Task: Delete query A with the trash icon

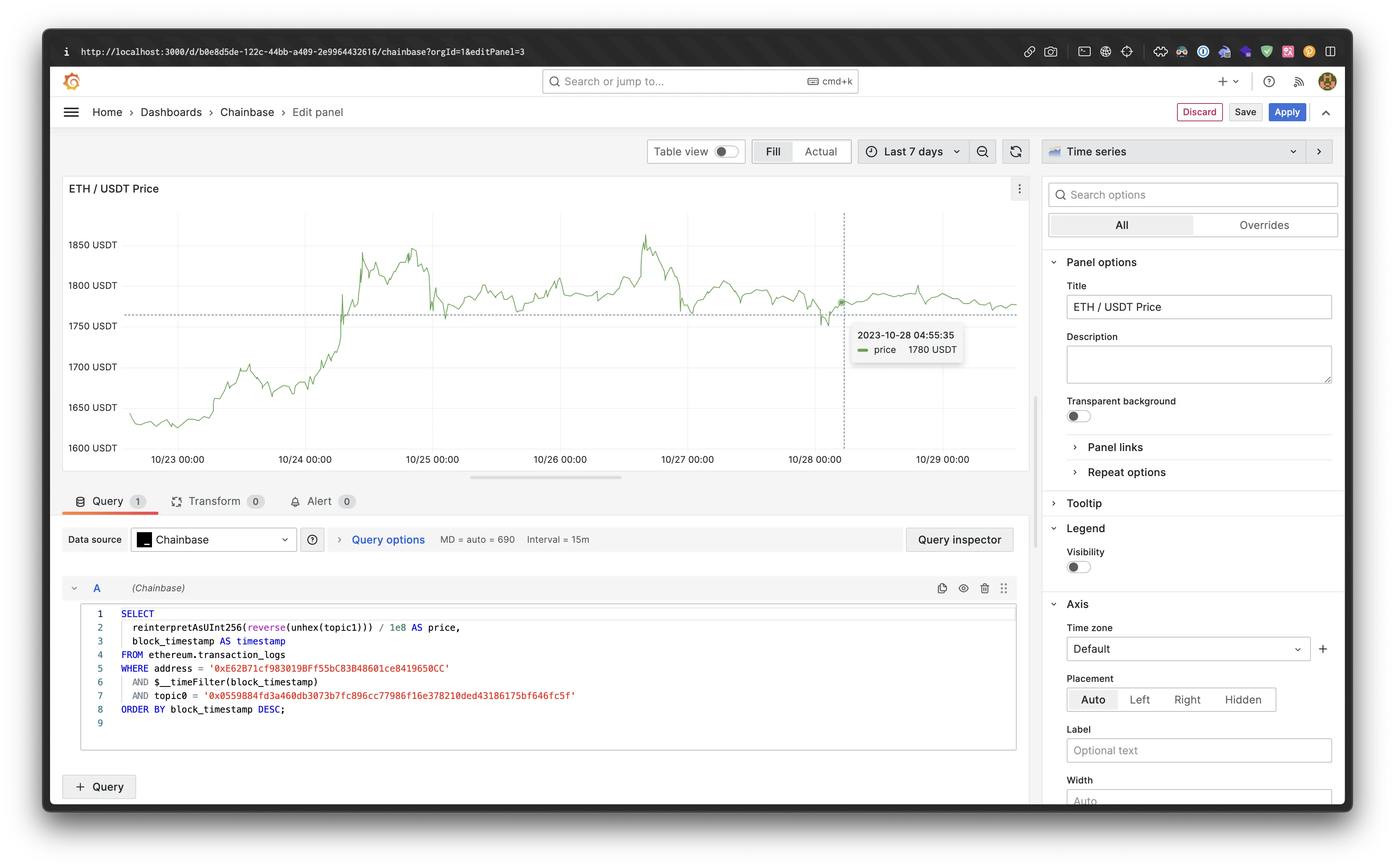Action: pyautogui.click(x=984, y=588)
